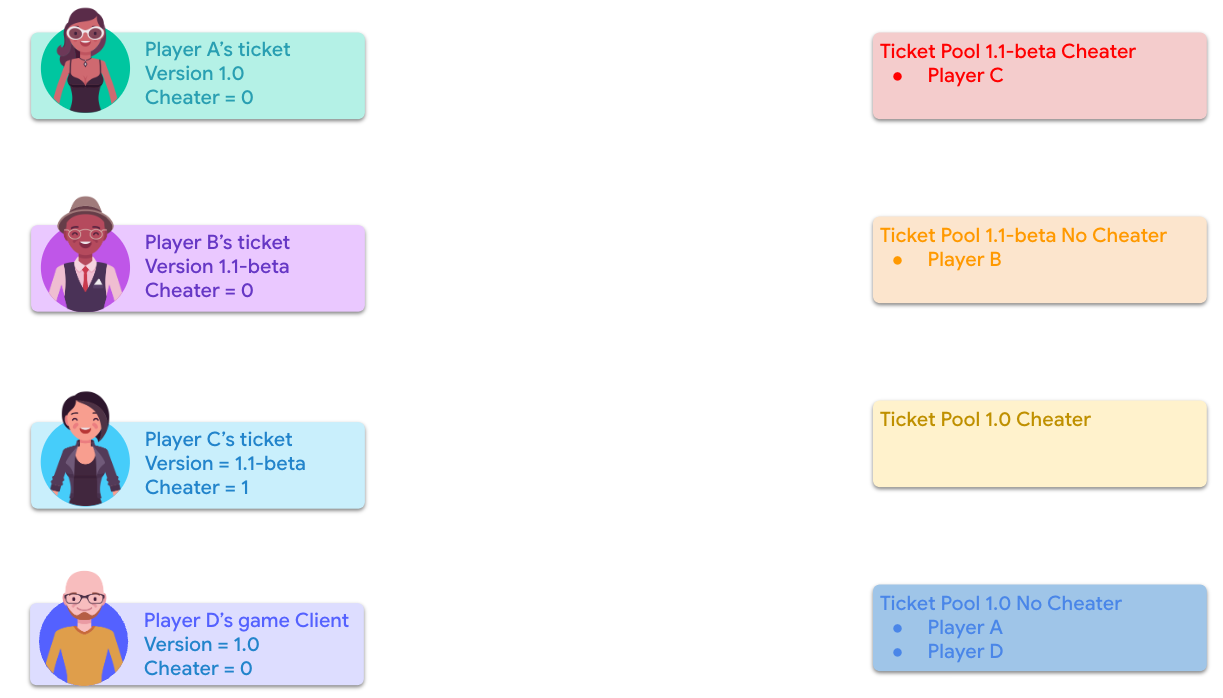Click "Cheater = 0" on Player D's card

coord(198,669)
